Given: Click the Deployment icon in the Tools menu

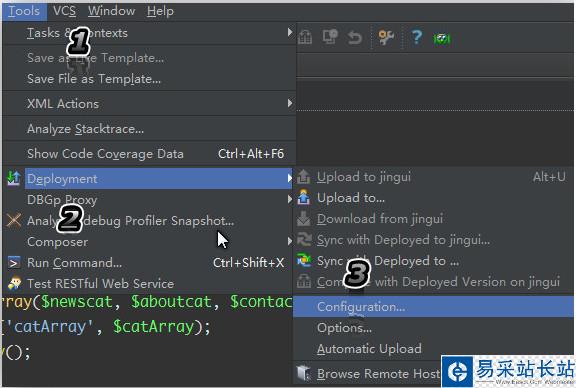Looking at the screenshot, I should pos(14,179).
